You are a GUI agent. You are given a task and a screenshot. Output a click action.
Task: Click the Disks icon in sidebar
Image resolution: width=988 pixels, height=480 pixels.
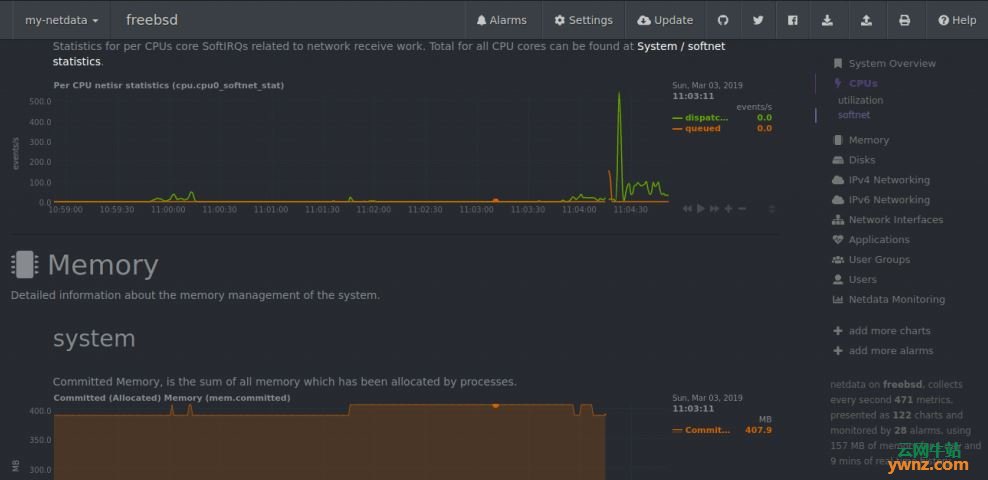837,160
